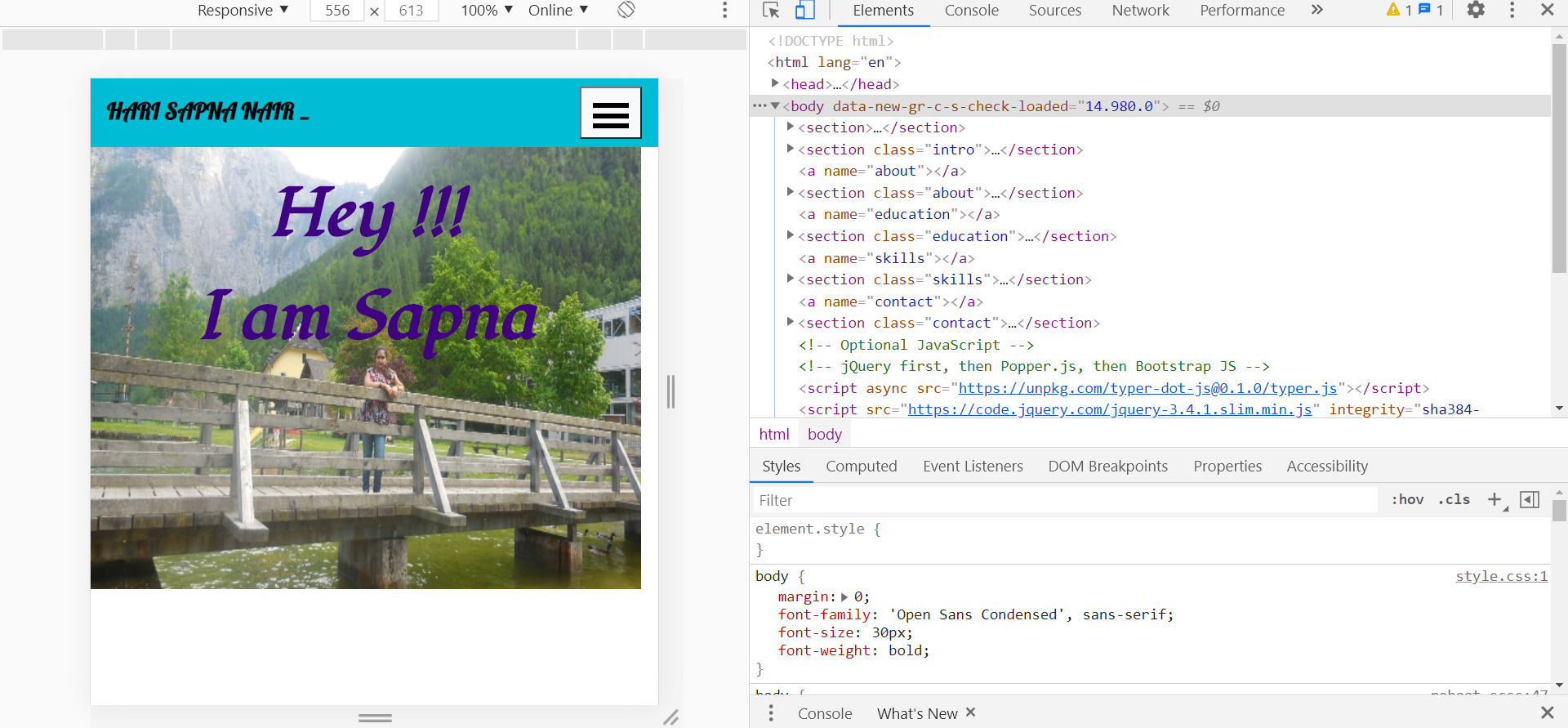The height and width of the screenshot is (728, 1568).
Task: Open the Responsive device dropdown
Action: [x=243, y=10]
